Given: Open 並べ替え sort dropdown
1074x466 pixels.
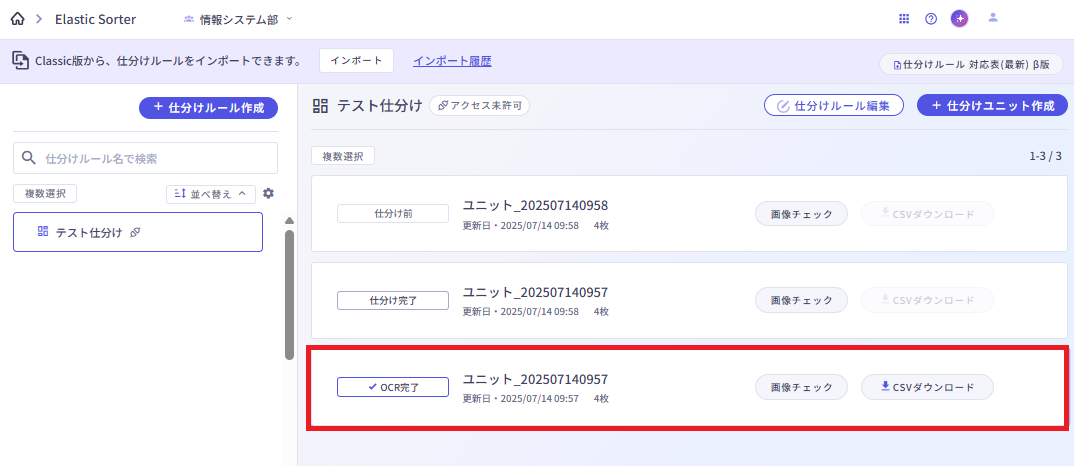Looking at the screenshot, I should (x=211, y=194).
